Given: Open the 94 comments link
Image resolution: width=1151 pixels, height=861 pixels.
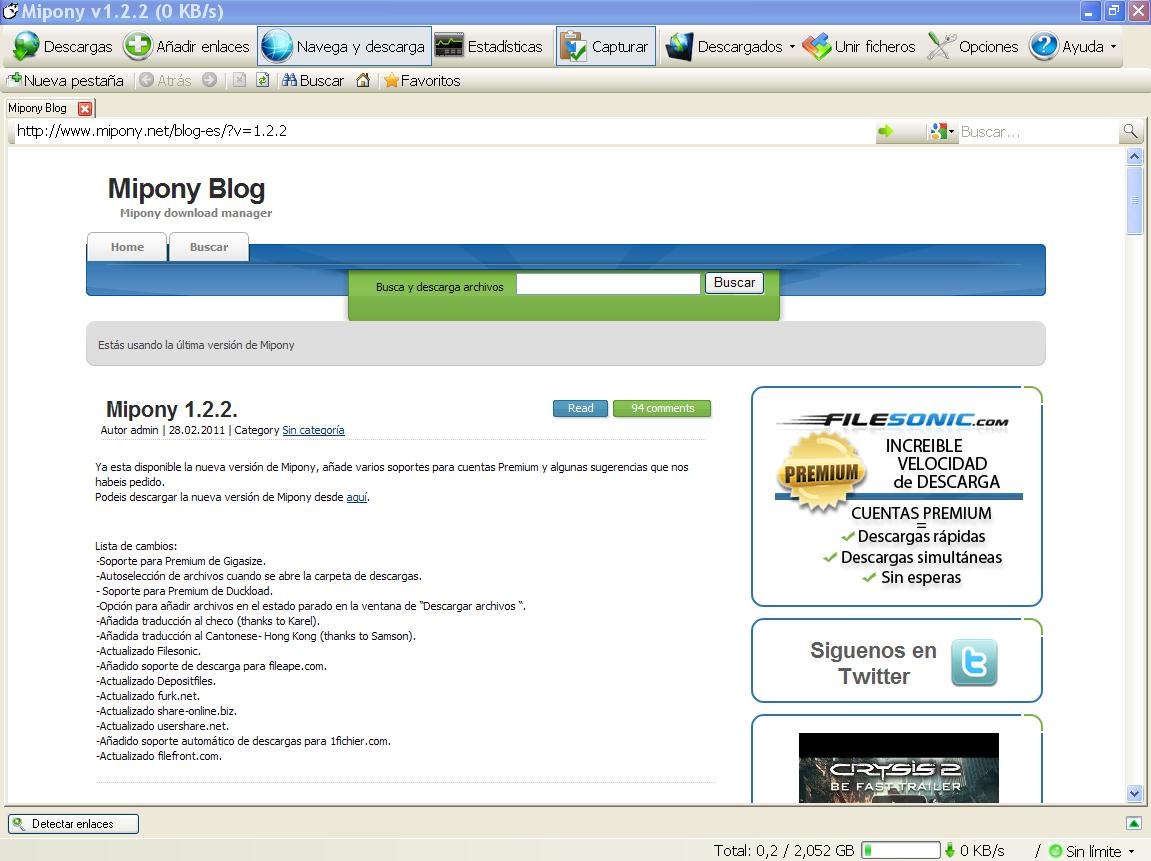Looking at the screenshot, I should click(x=662, y=408).
